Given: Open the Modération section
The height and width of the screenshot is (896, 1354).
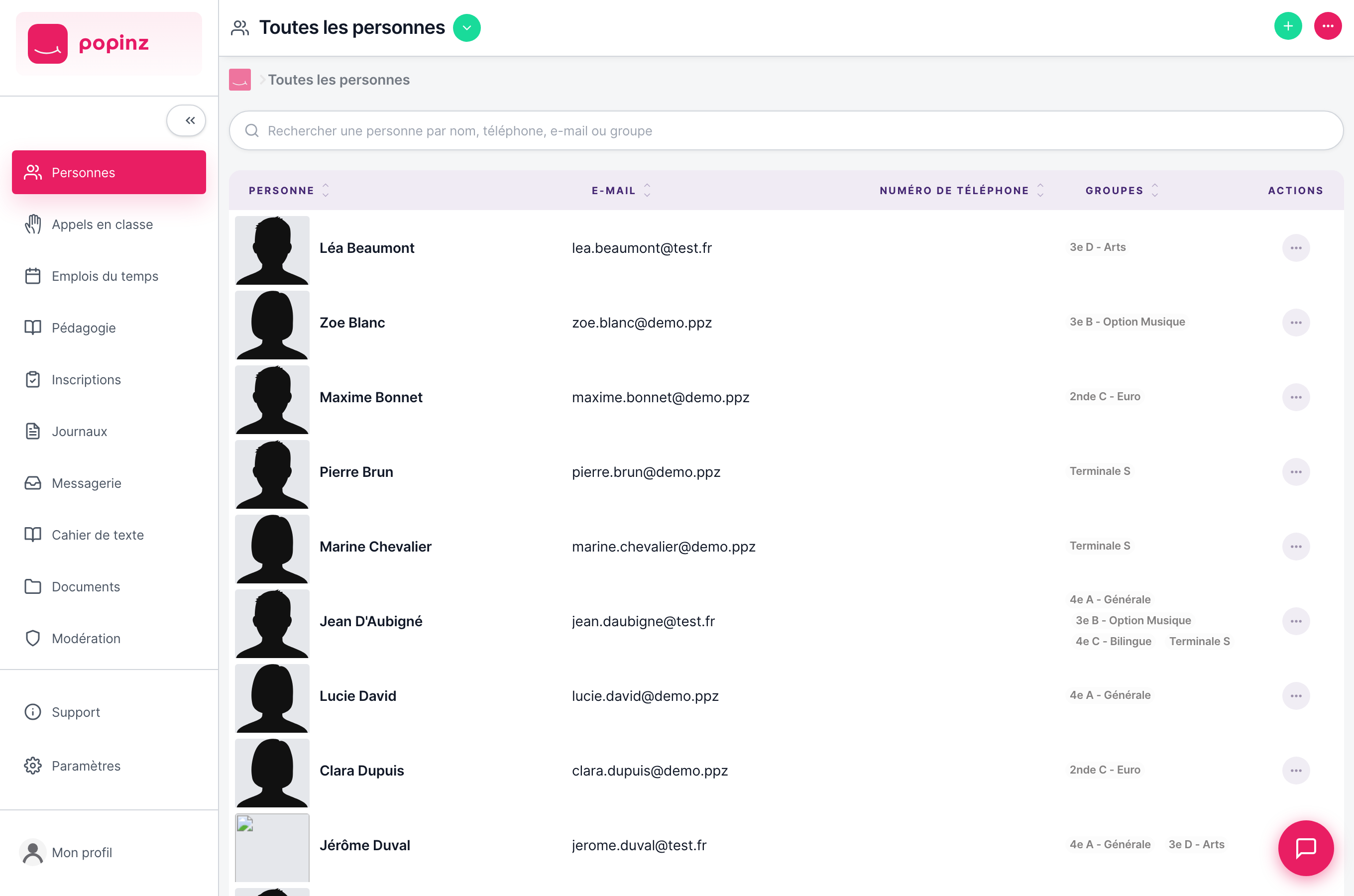Looking at the screenshot, I should [x=109, y=639].
